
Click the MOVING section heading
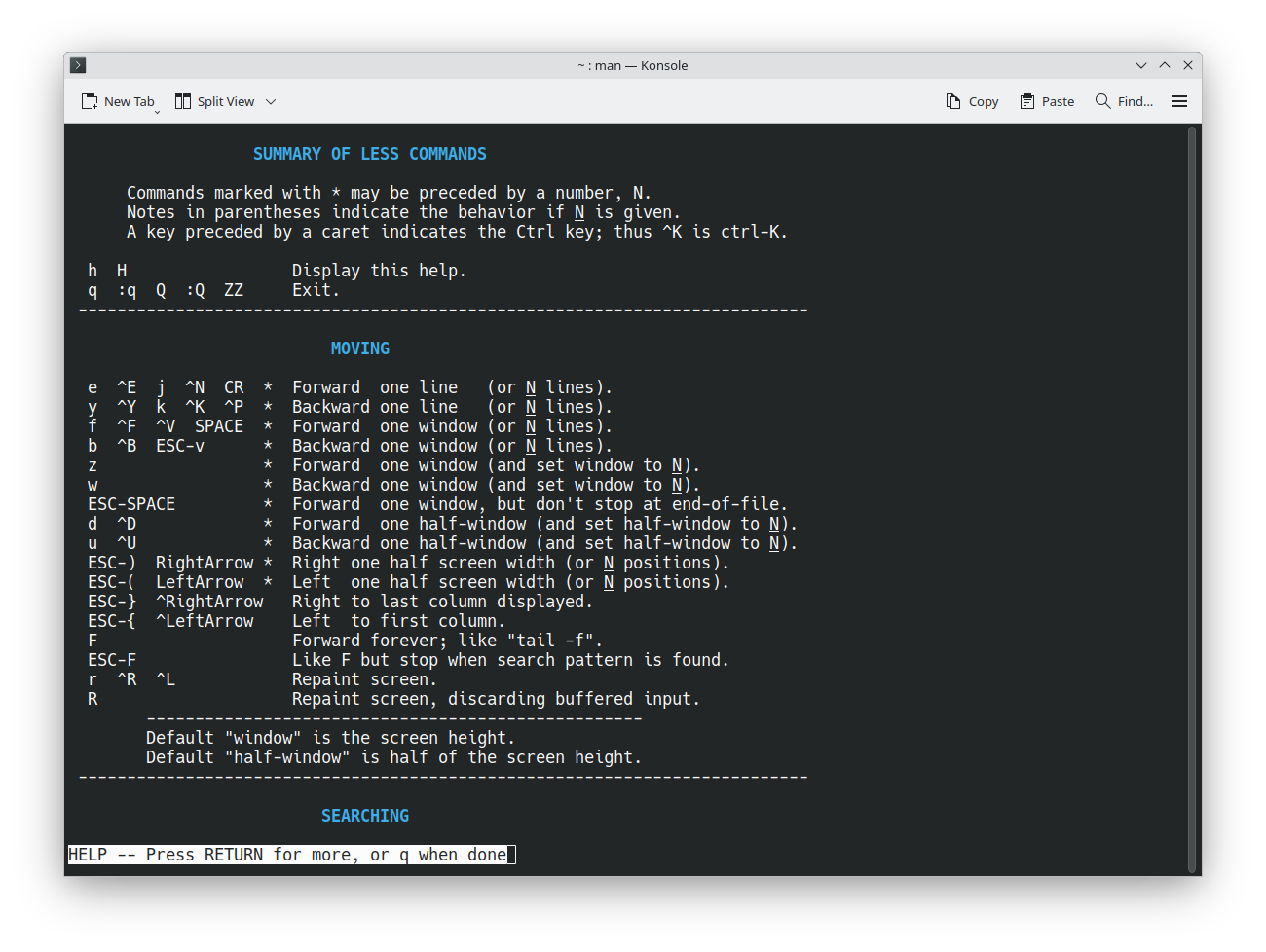coord(359,348)
